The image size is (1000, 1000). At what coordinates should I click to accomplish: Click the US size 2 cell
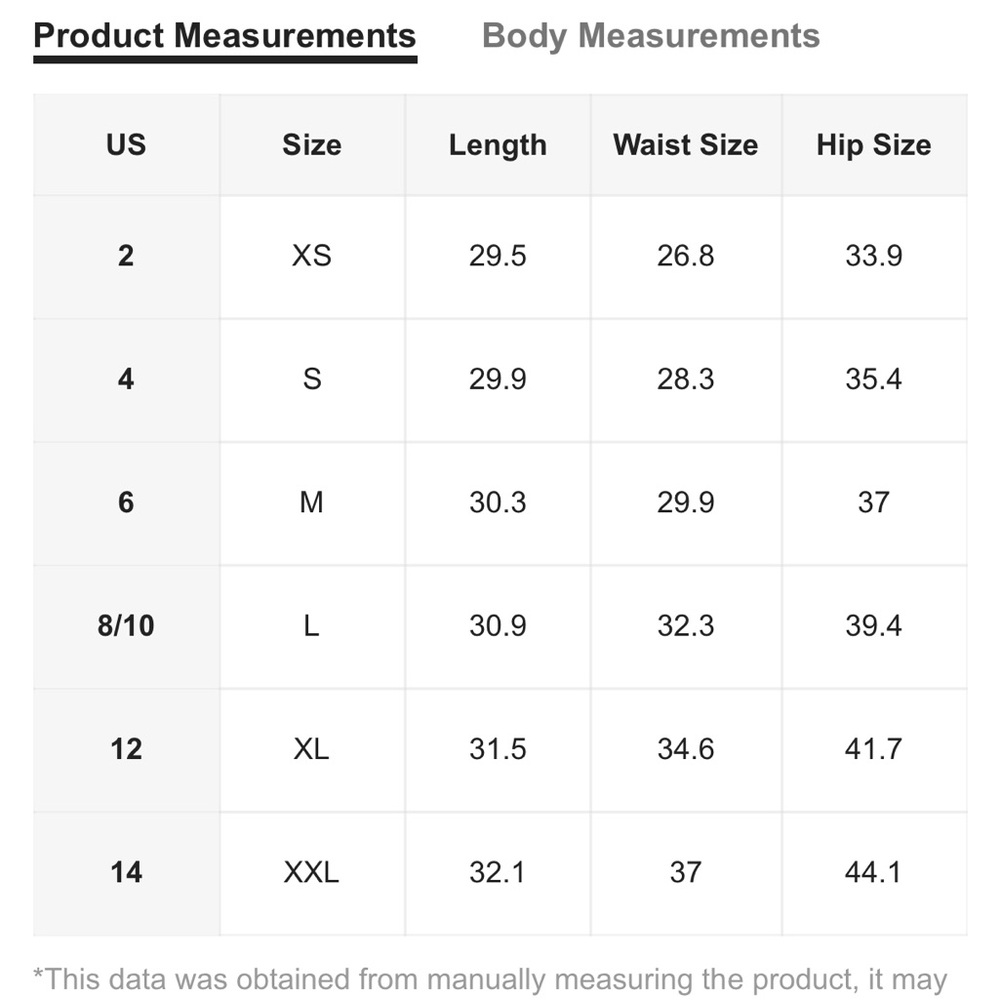pyautogui.click(x=126, y=256)
